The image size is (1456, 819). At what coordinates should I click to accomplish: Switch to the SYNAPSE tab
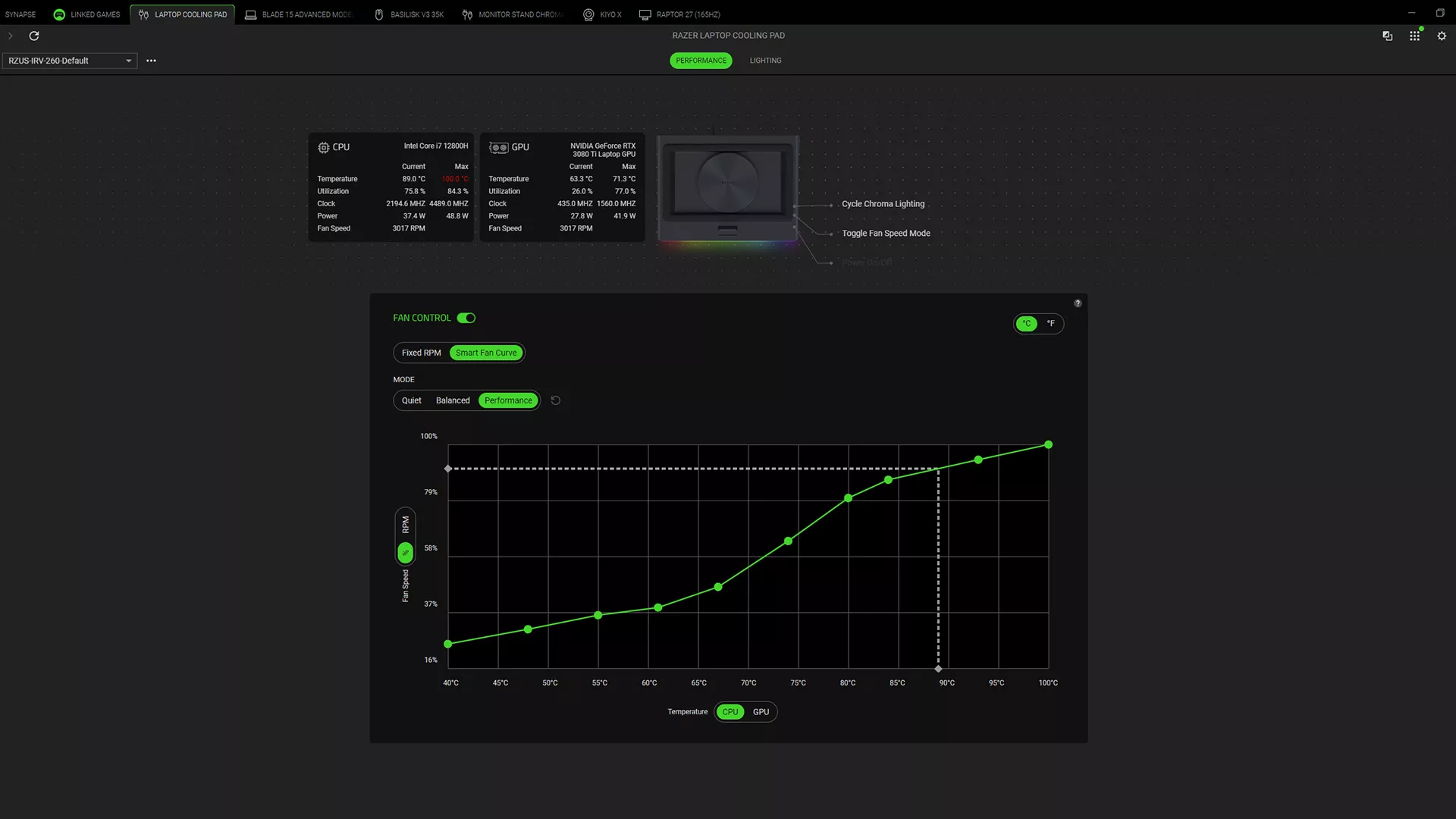coord(20,14)
